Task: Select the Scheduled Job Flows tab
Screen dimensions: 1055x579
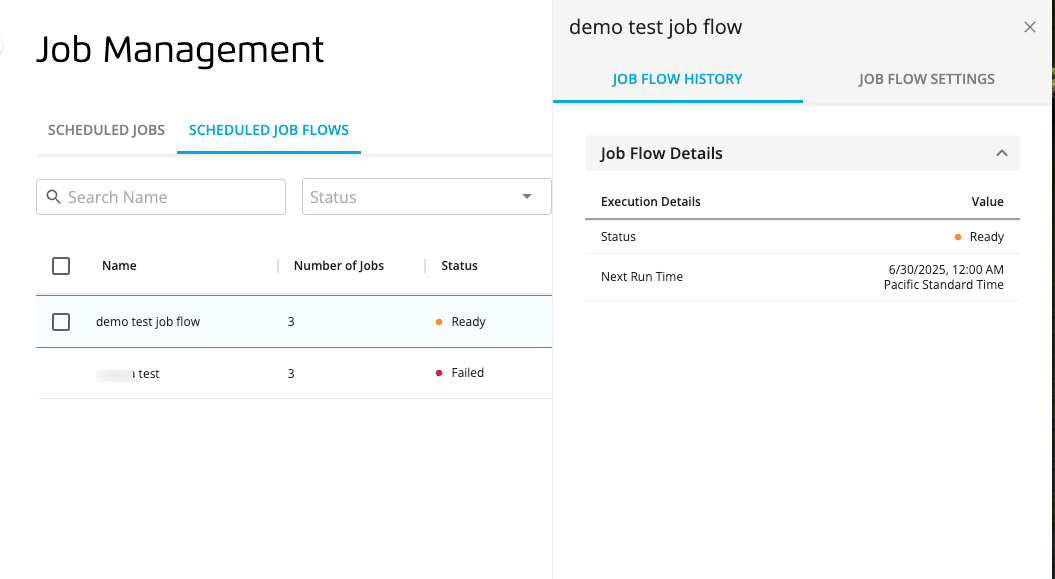Action: pos(268,130)
